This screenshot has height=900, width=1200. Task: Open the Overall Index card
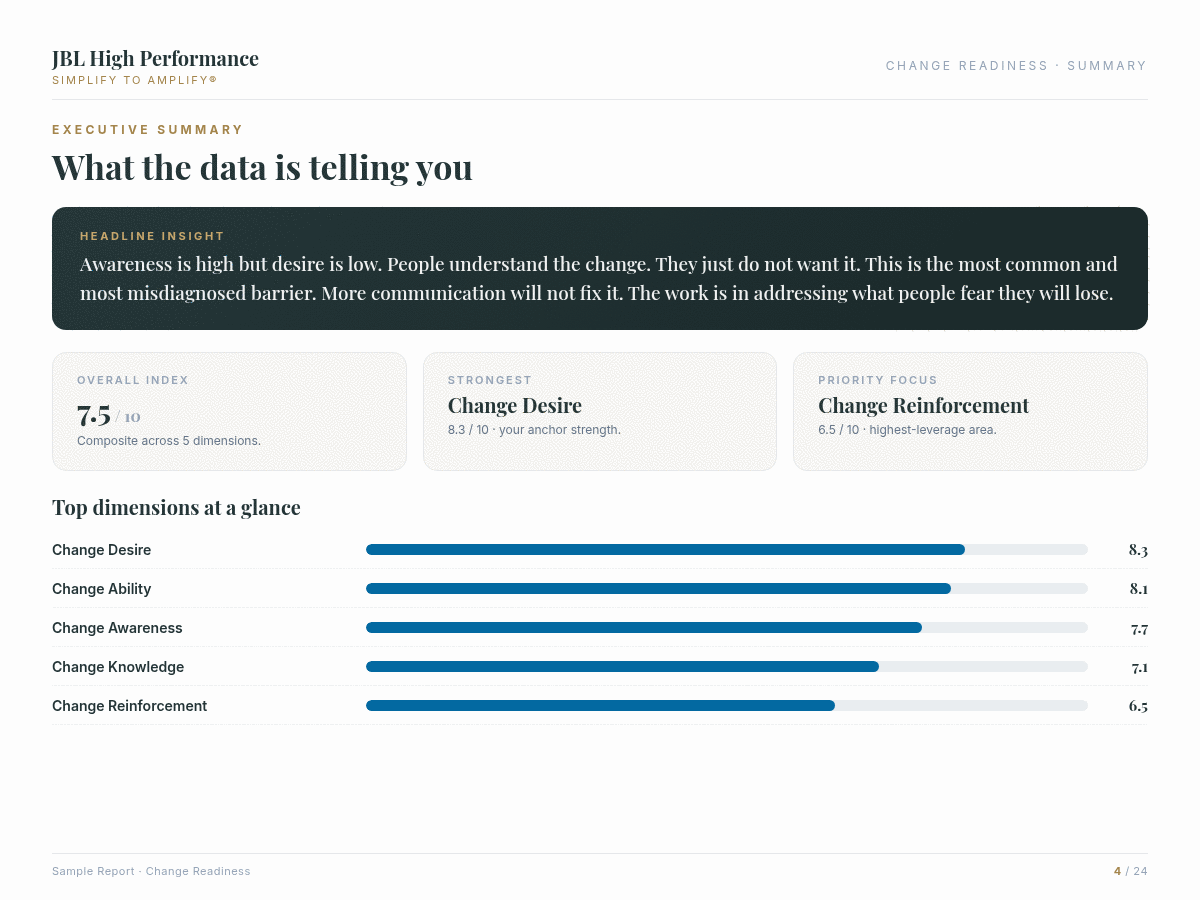[x=229, y=411]
